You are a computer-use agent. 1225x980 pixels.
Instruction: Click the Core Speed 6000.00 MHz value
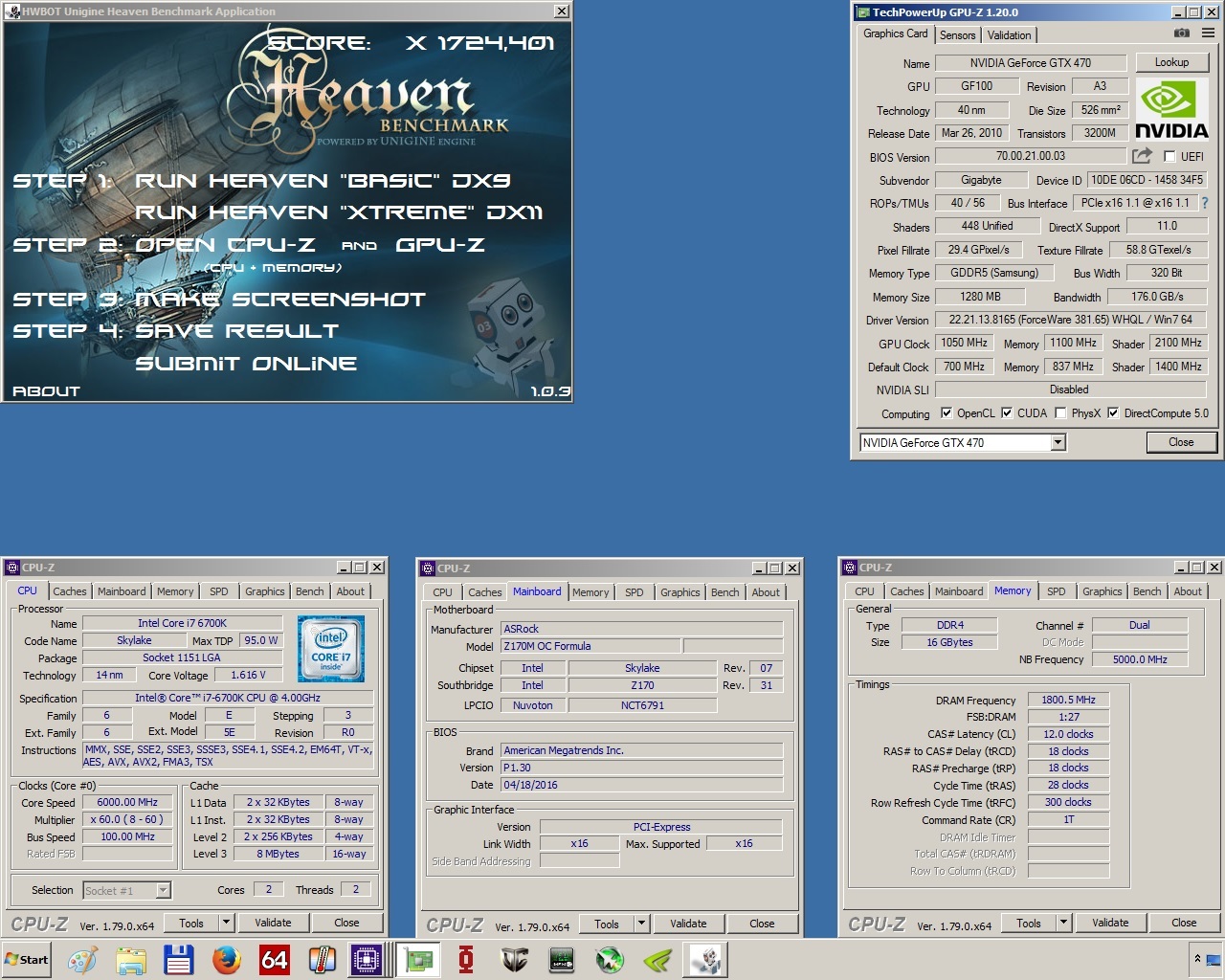[x=127, y=802]
